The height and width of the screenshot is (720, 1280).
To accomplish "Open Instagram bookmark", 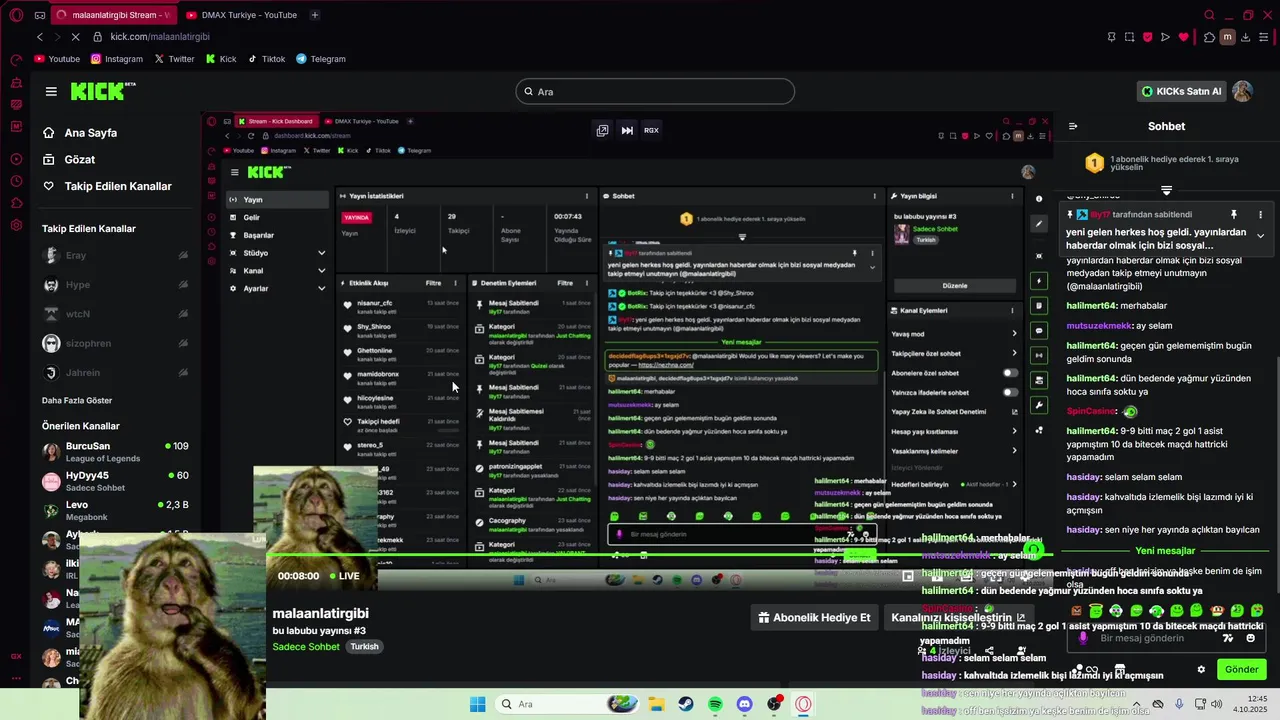I will (117, 59).
